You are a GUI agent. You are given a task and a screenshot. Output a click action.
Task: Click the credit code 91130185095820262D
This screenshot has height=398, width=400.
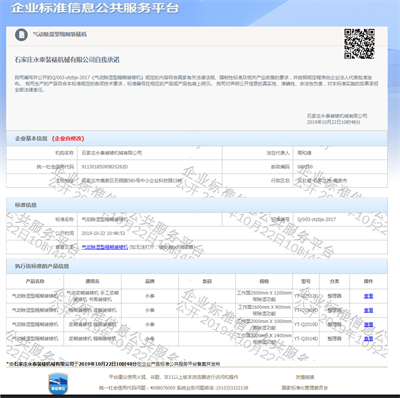105,167
